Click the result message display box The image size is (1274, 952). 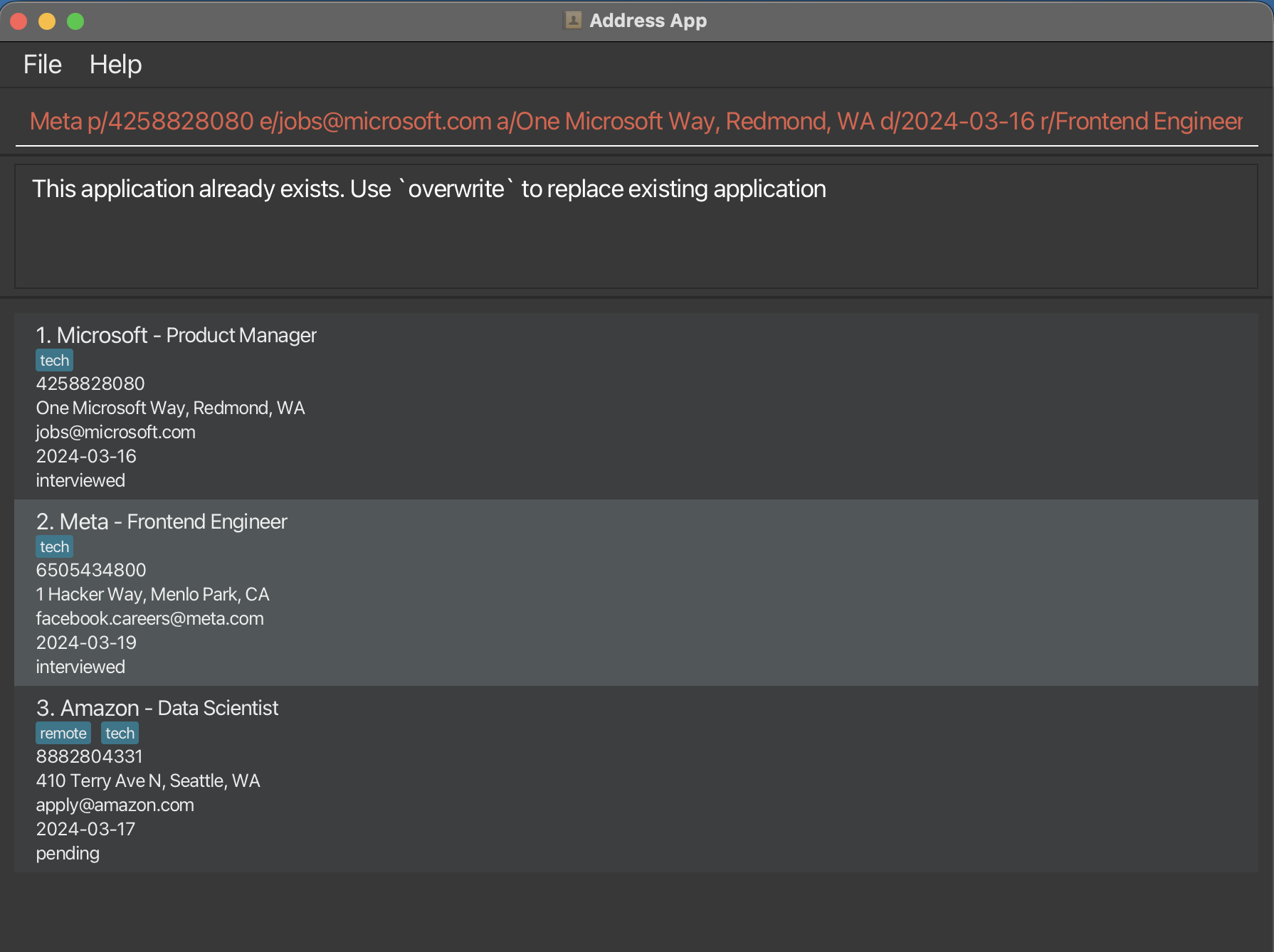click(x=636, y=226)
